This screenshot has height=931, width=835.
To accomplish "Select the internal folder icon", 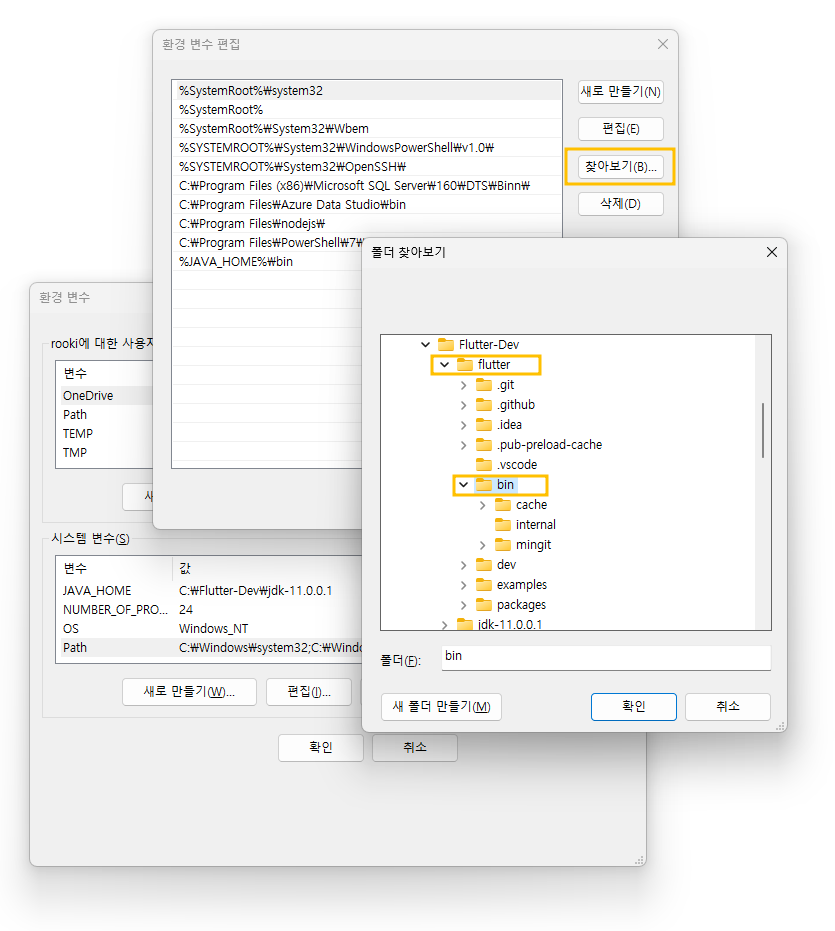I will (x=503, y=524).
